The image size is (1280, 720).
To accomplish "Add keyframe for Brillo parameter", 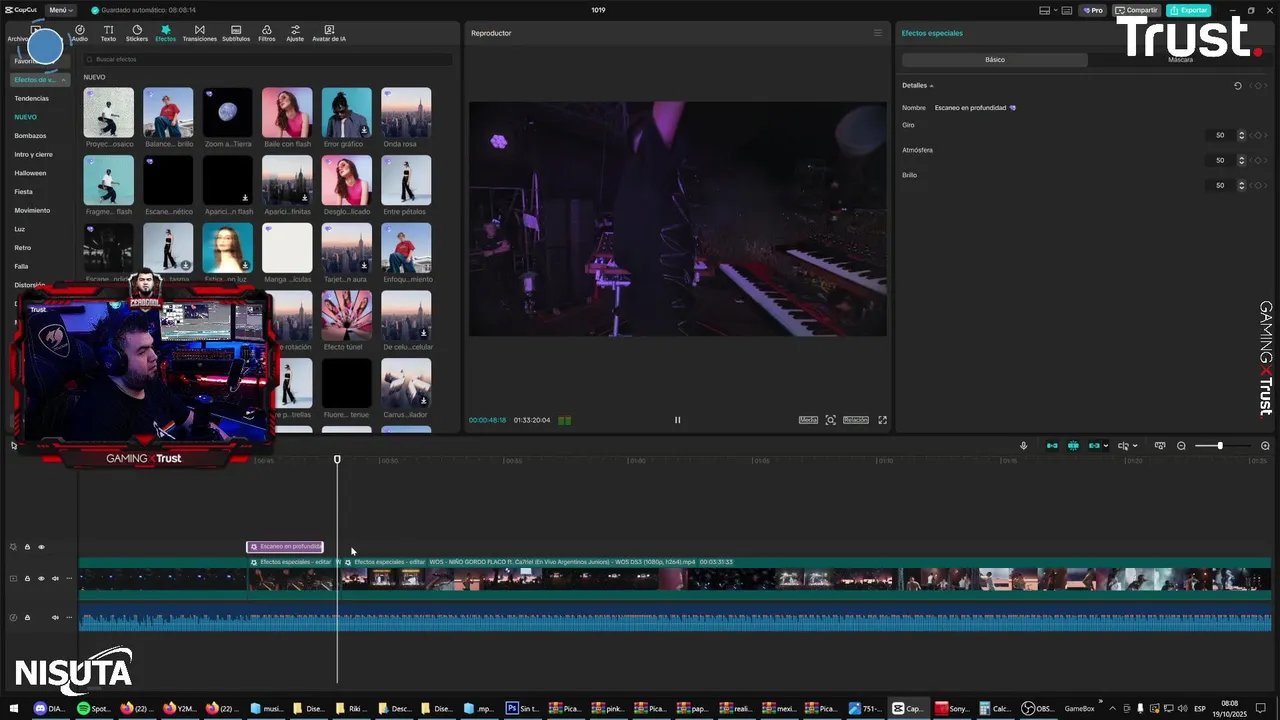I will point(1259,185).
